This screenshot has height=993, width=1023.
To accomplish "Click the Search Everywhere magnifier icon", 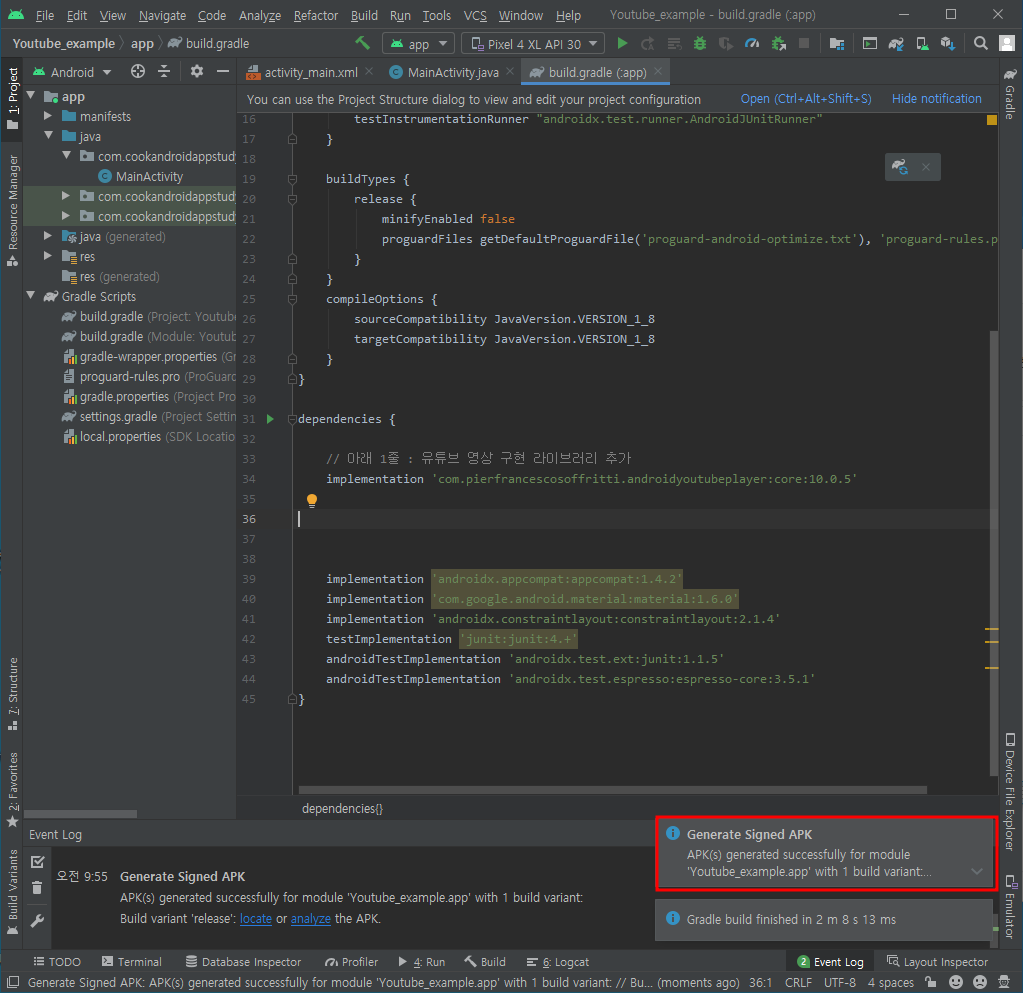I will coord(980,43).
